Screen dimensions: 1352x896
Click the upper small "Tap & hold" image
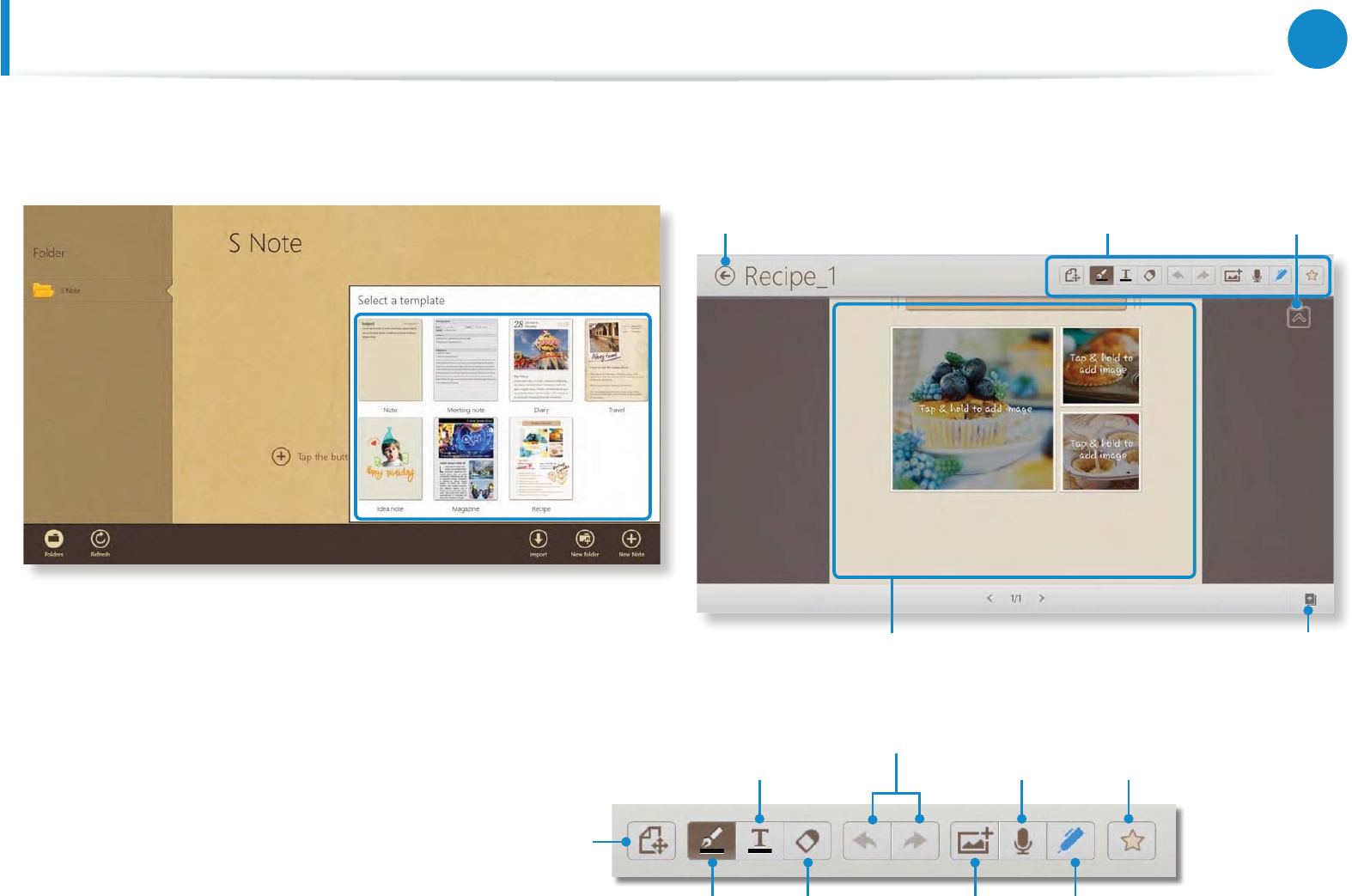[x=1101, y=366]
